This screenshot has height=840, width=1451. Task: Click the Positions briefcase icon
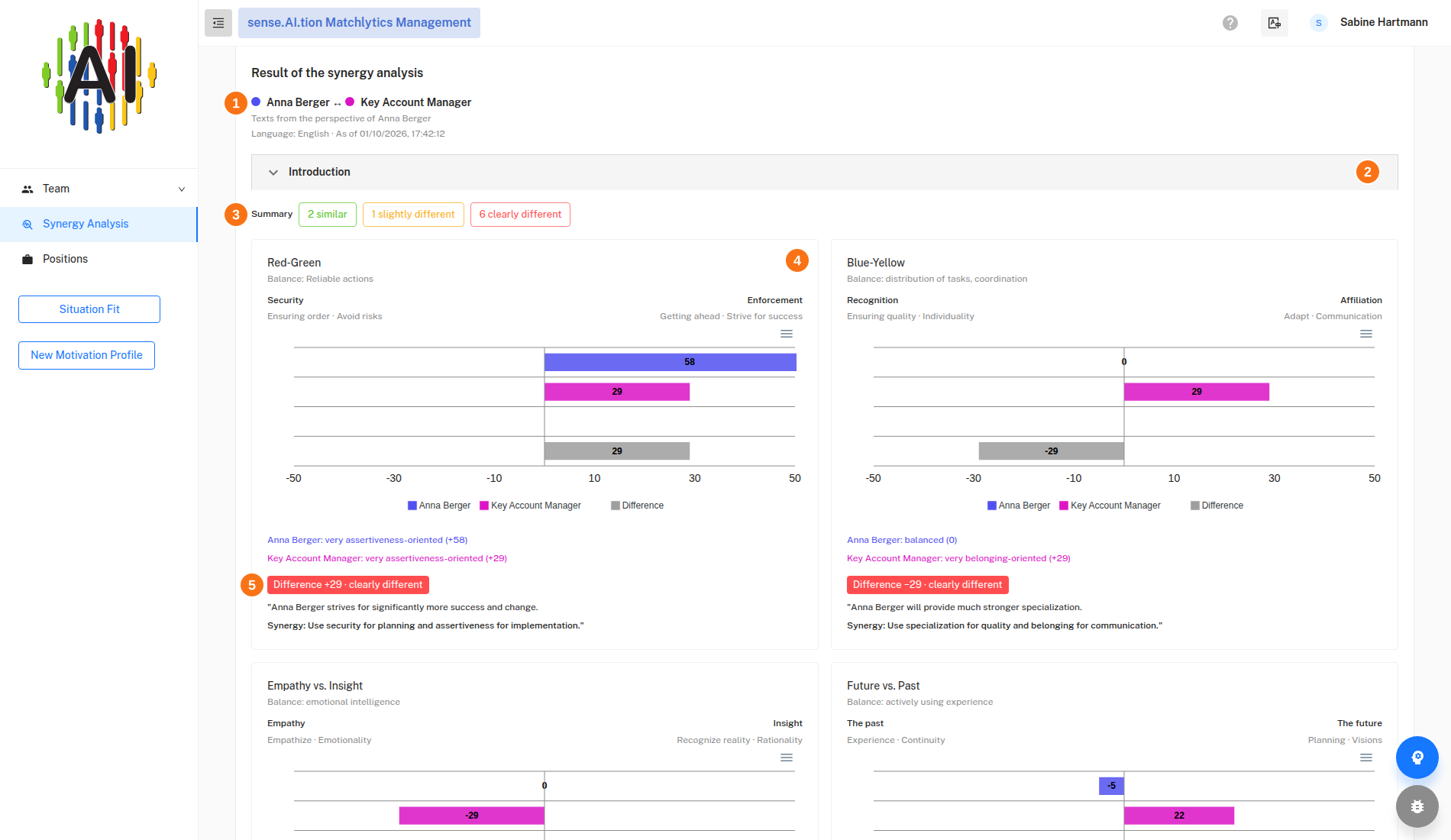[x=27, y=260]
